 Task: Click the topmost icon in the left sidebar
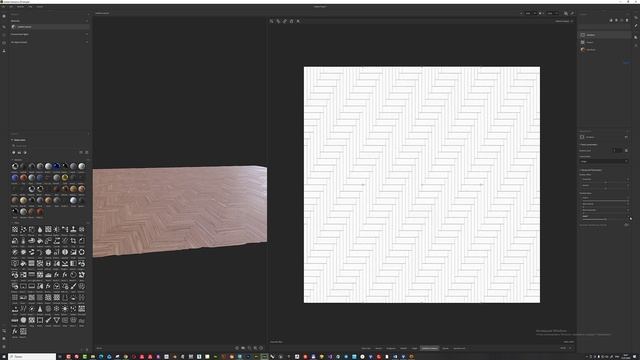[x=4, y=16]
